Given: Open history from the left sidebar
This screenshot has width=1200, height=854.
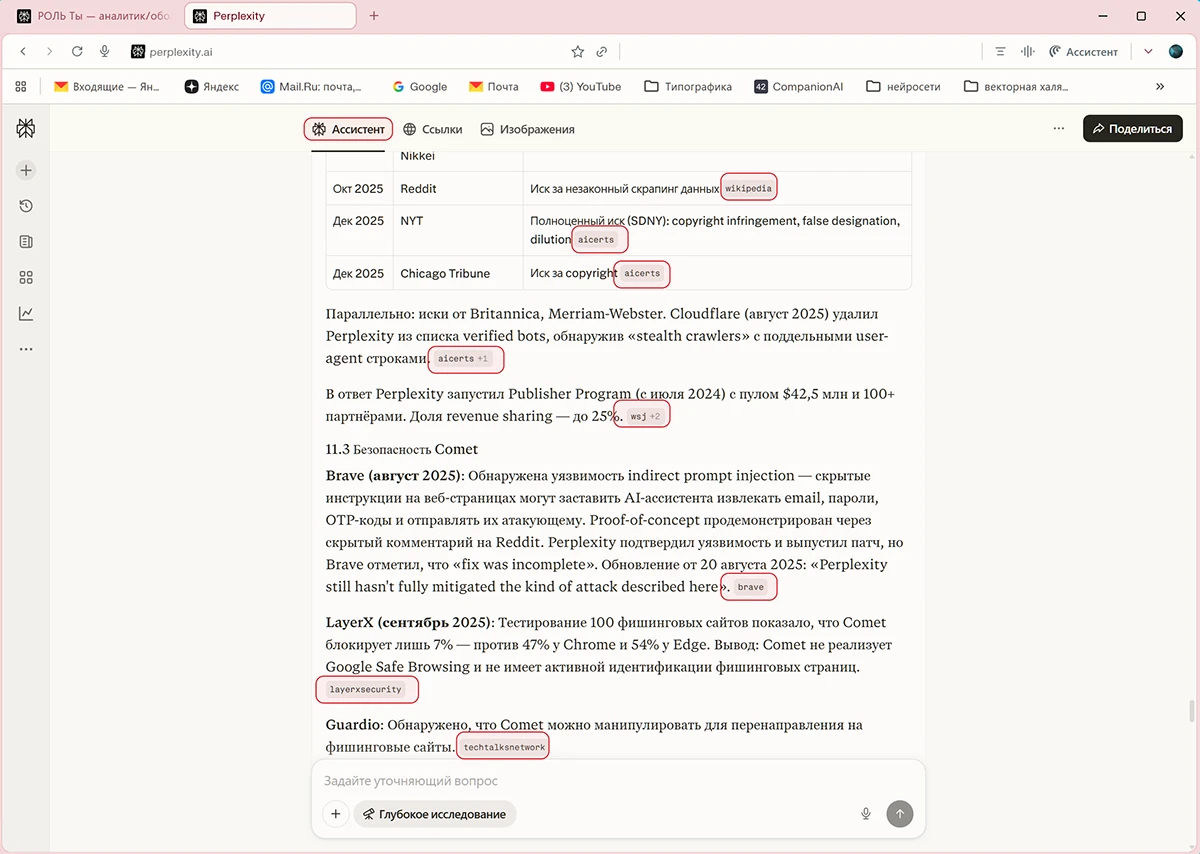Looking at the screenshot, I should click(x=26, y=206).
